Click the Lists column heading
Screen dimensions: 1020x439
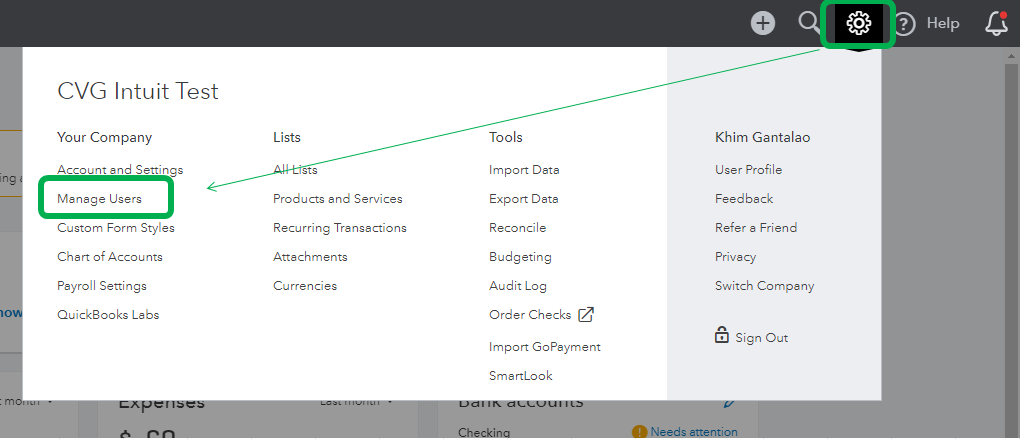tap(287, 137)
